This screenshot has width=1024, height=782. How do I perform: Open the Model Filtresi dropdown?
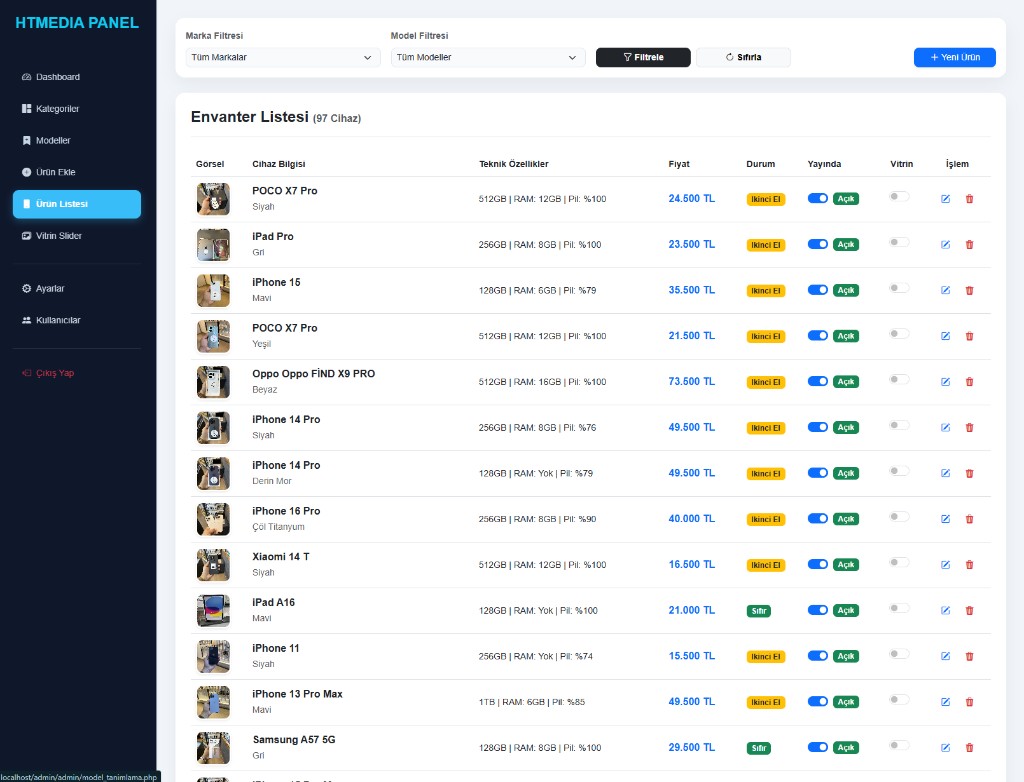(x=488, y=57)
